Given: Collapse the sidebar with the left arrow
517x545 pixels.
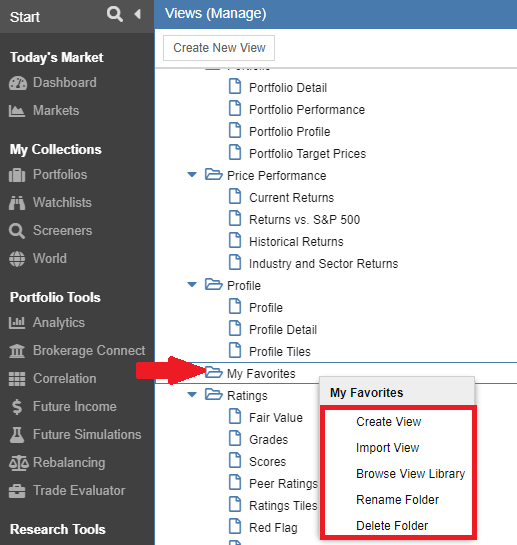Looking at the screenshot, I should point(137,14).
